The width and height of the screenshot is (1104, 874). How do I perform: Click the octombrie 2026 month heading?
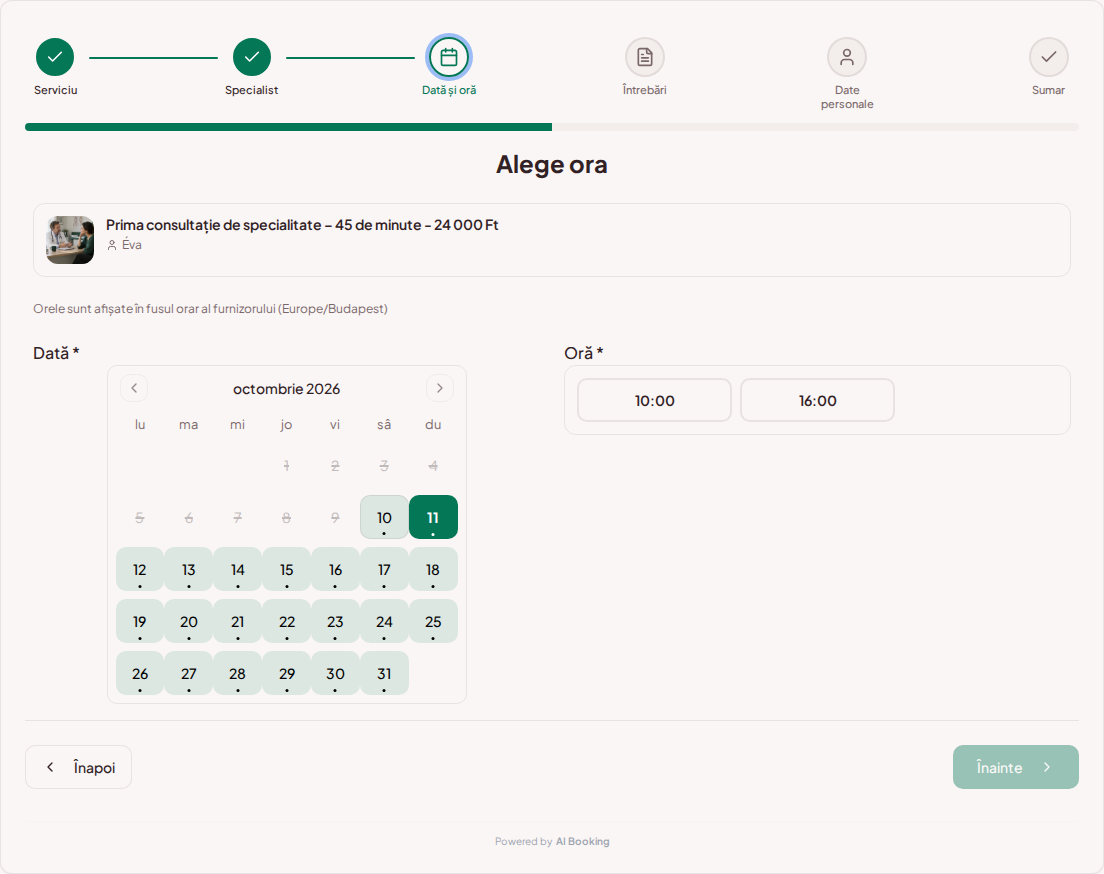[x=287, y=389]
